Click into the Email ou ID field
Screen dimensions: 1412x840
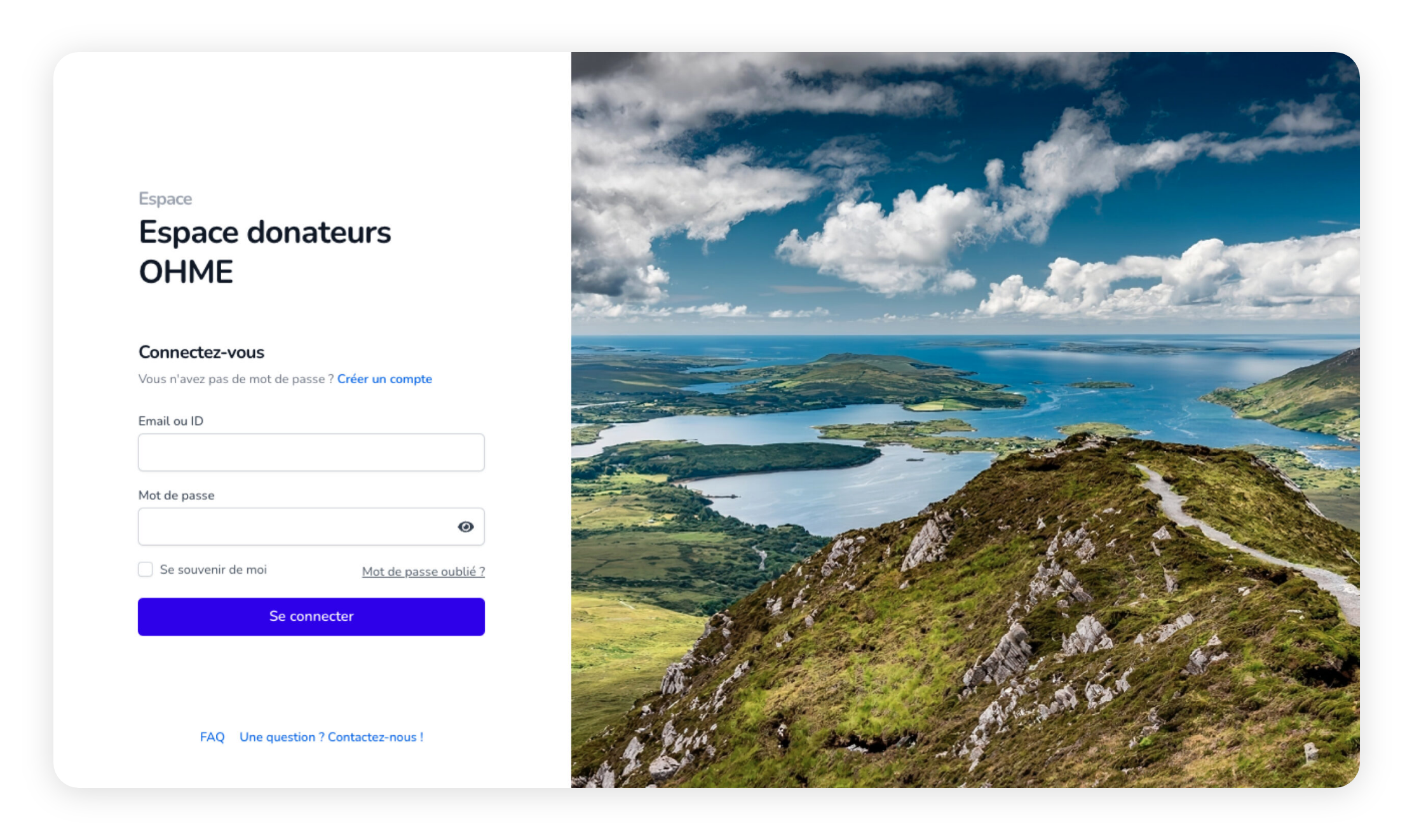coord(311,452)
